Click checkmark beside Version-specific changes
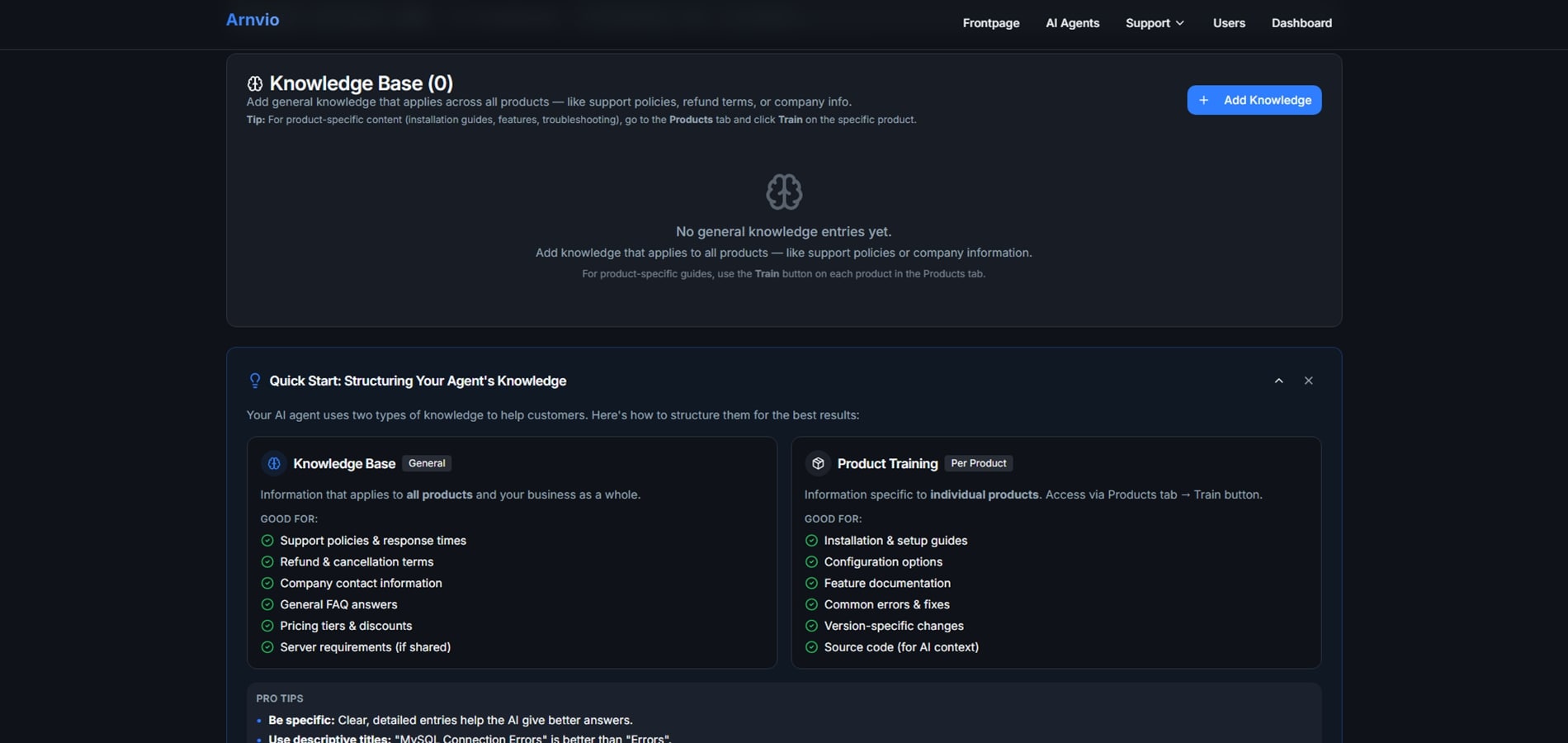Screen dimensions: 1568x743 811,627
